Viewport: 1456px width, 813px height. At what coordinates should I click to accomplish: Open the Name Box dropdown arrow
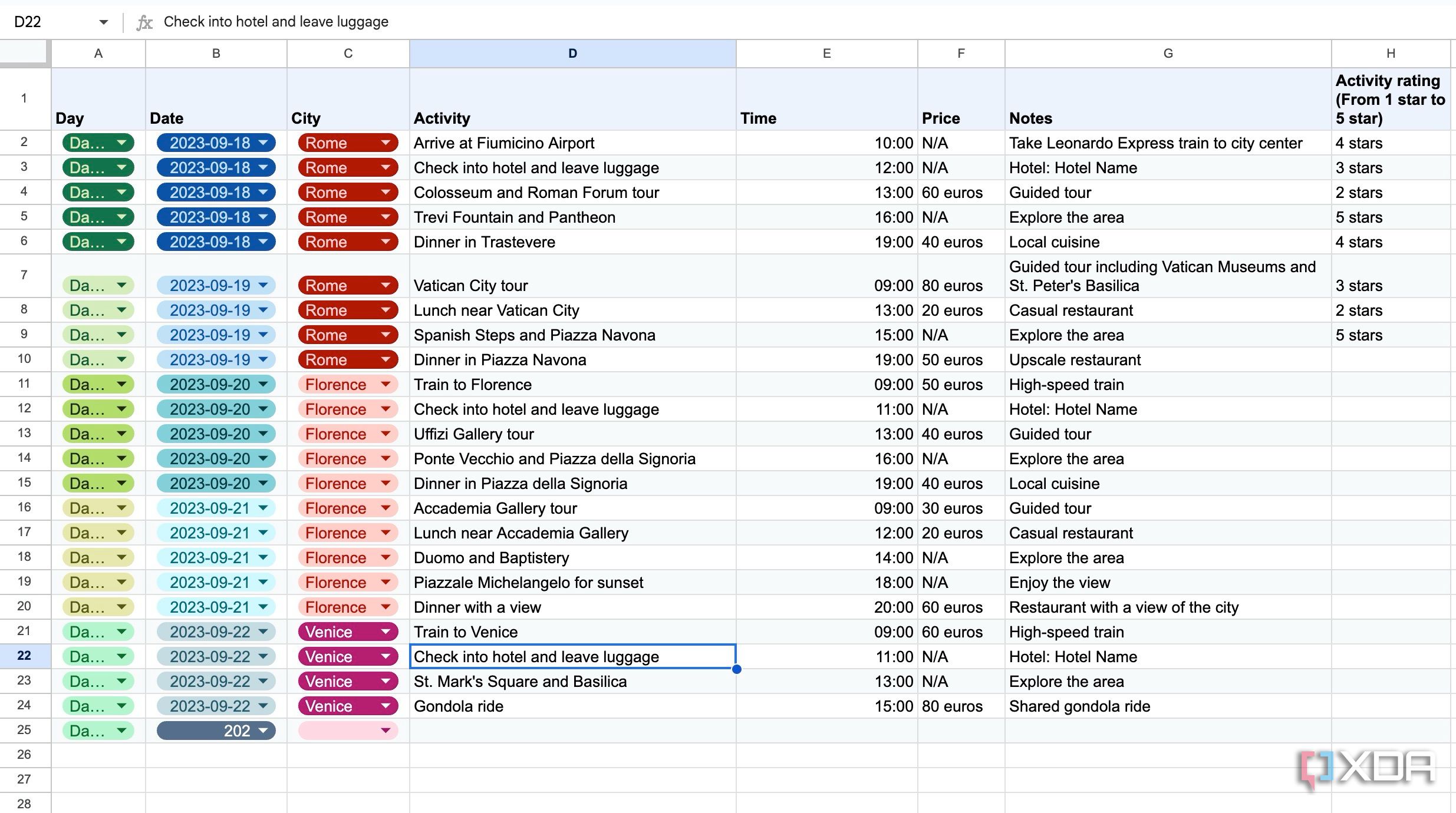tap(103, 22)
